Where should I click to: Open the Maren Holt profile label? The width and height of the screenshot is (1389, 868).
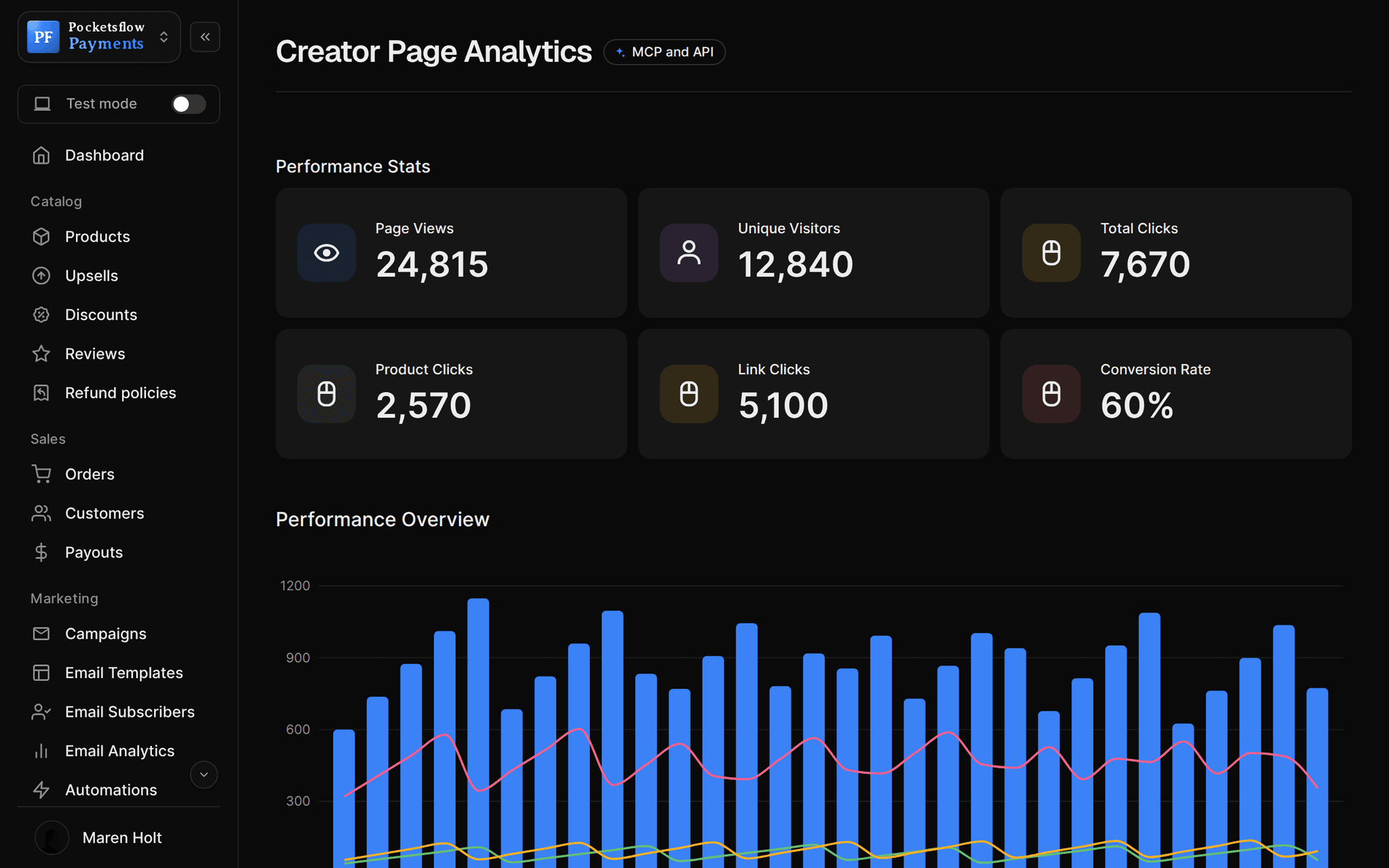pyautogui.click(x=122, y=838)
